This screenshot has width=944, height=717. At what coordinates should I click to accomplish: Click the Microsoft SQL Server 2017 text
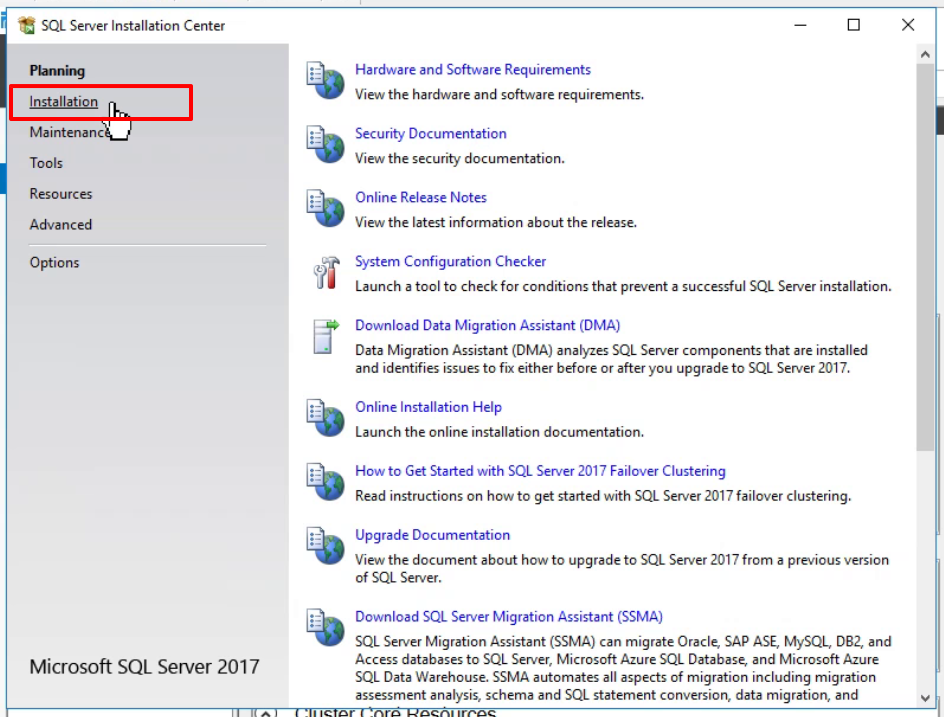(144, 666)
